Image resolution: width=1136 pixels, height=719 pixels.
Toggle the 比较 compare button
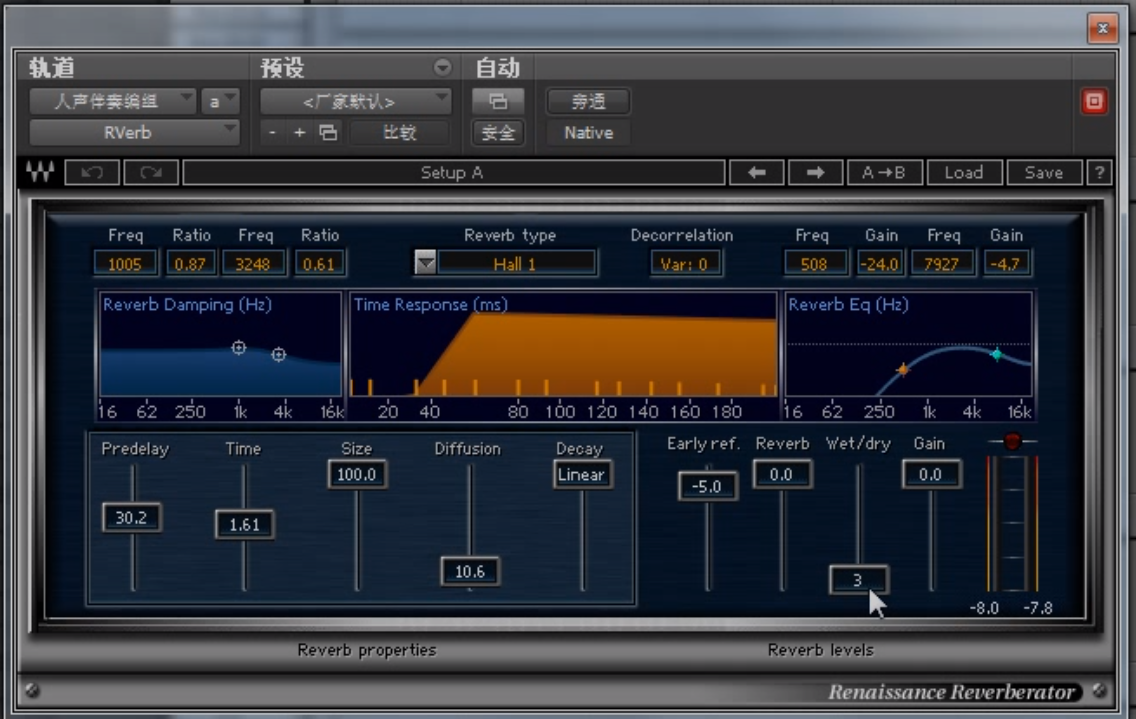click(399, 132)
